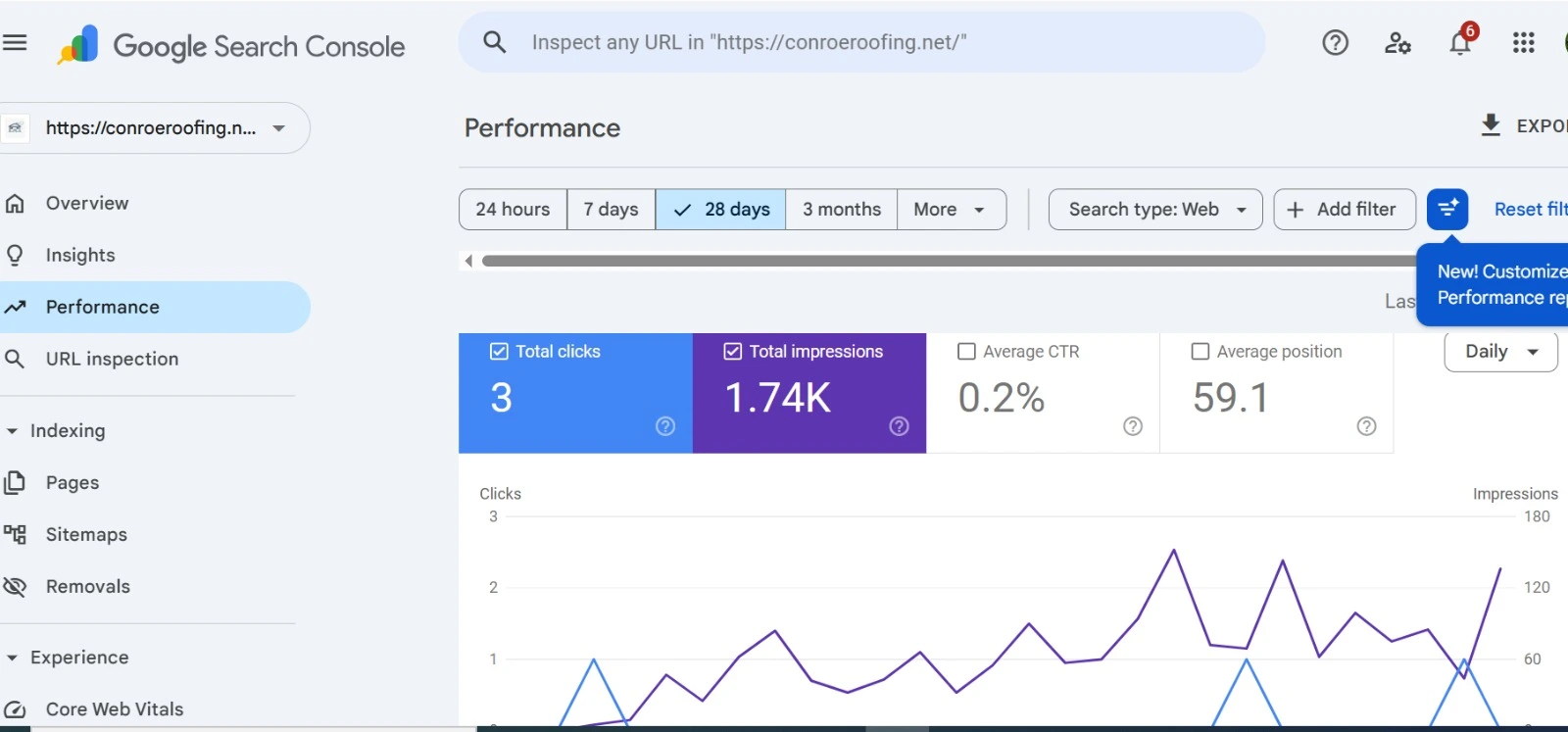Click the Total impressions value 1.74K

tap(778, 398)
